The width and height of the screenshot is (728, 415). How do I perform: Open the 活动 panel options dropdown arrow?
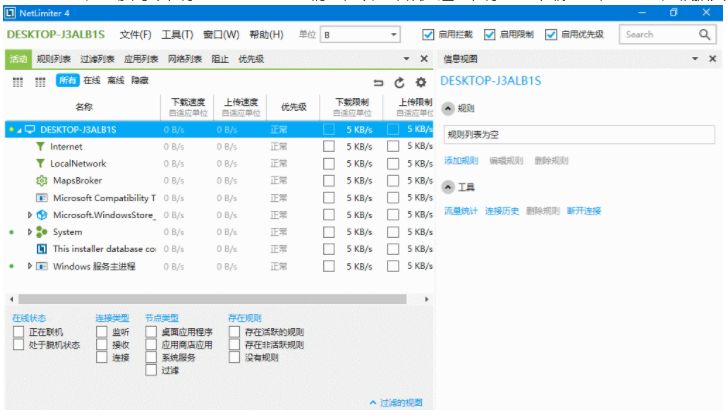pos(406,58)
